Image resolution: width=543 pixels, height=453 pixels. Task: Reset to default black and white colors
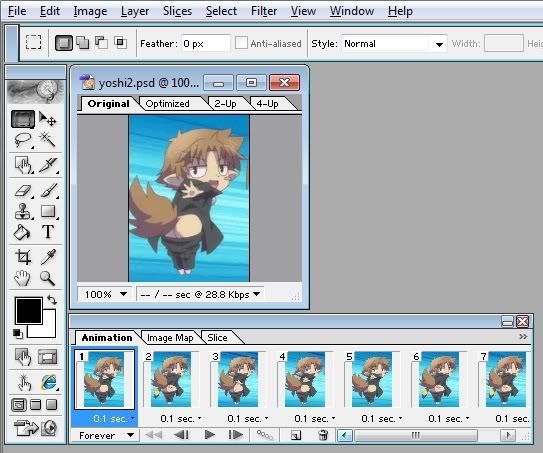point(18,334)
